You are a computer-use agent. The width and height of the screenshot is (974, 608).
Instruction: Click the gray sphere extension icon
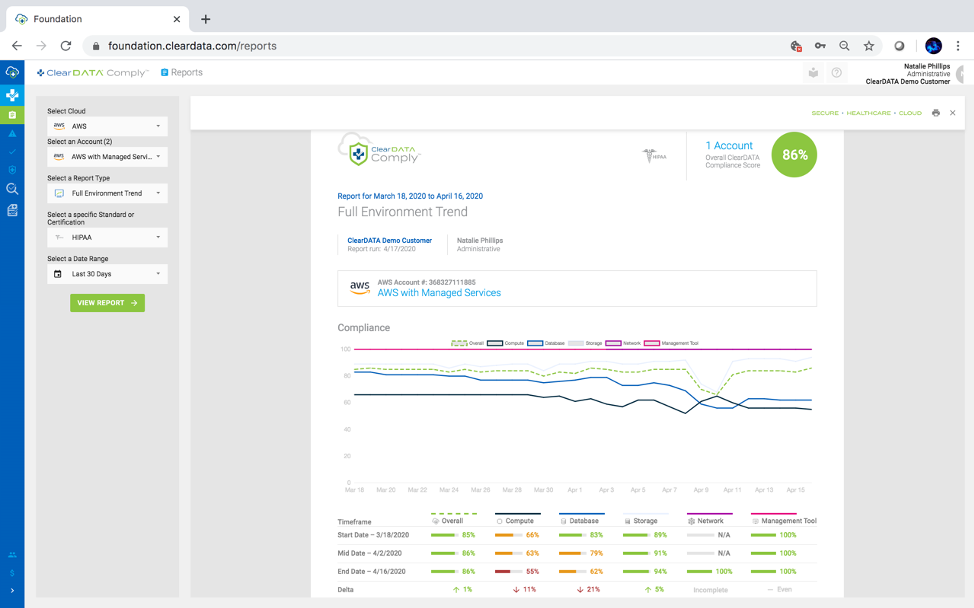pos(899,46)
